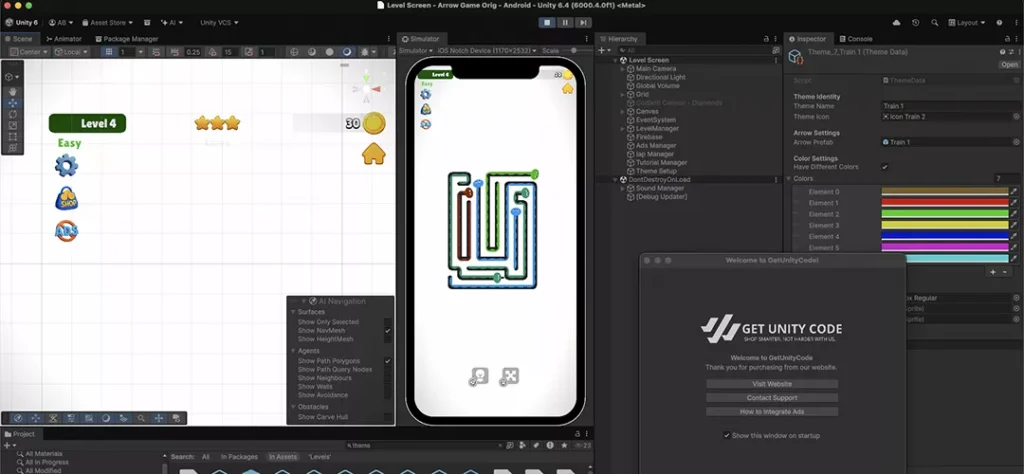
Task: Lock the Hierarchy panel with the padlock
Action: point(766,39)
